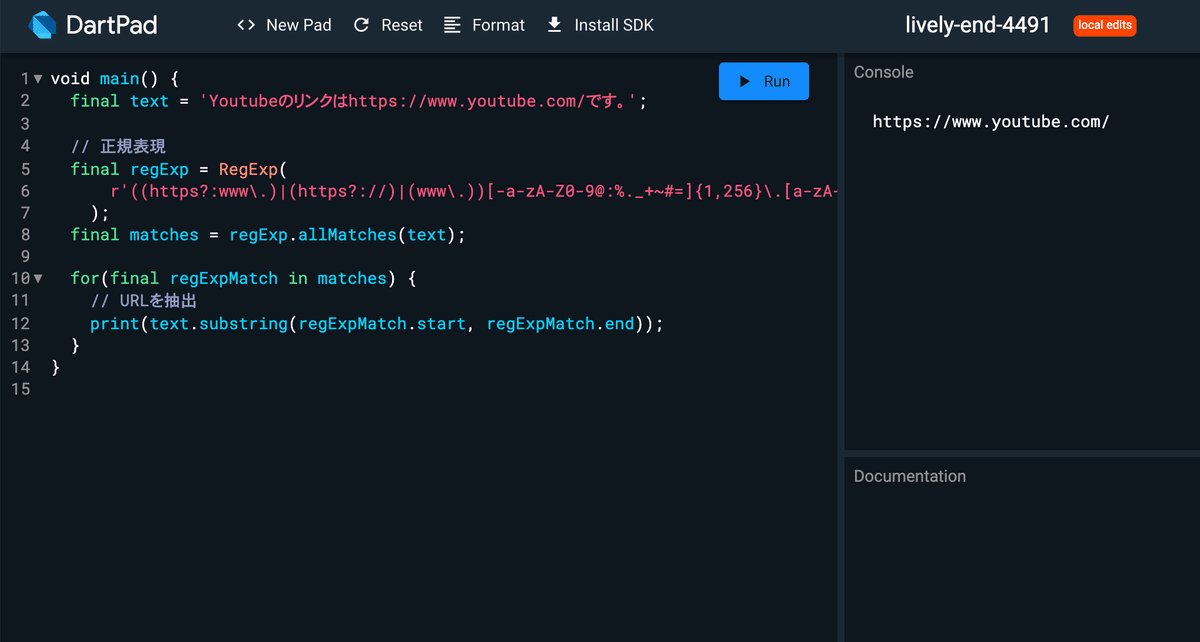Run the Dart program
Viewport: 1200px width, 642px height.
764,82
